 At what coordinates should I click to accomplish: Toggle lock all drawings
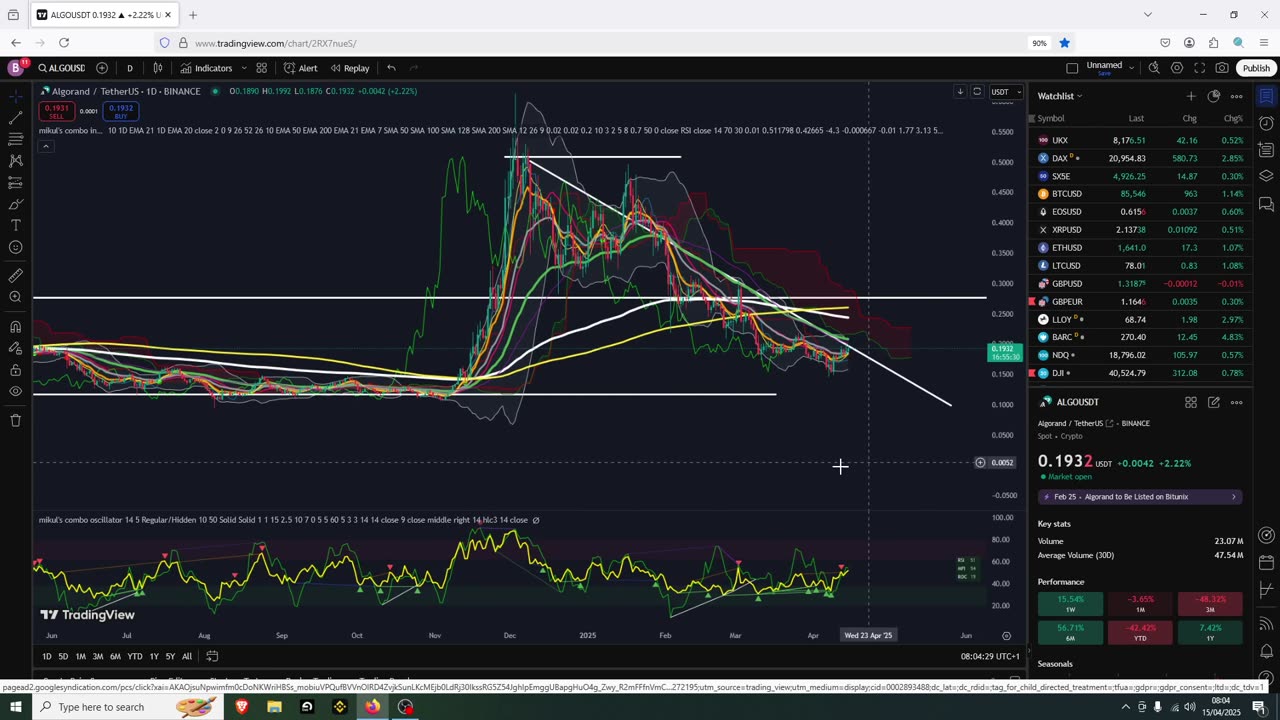pos(15,370)
